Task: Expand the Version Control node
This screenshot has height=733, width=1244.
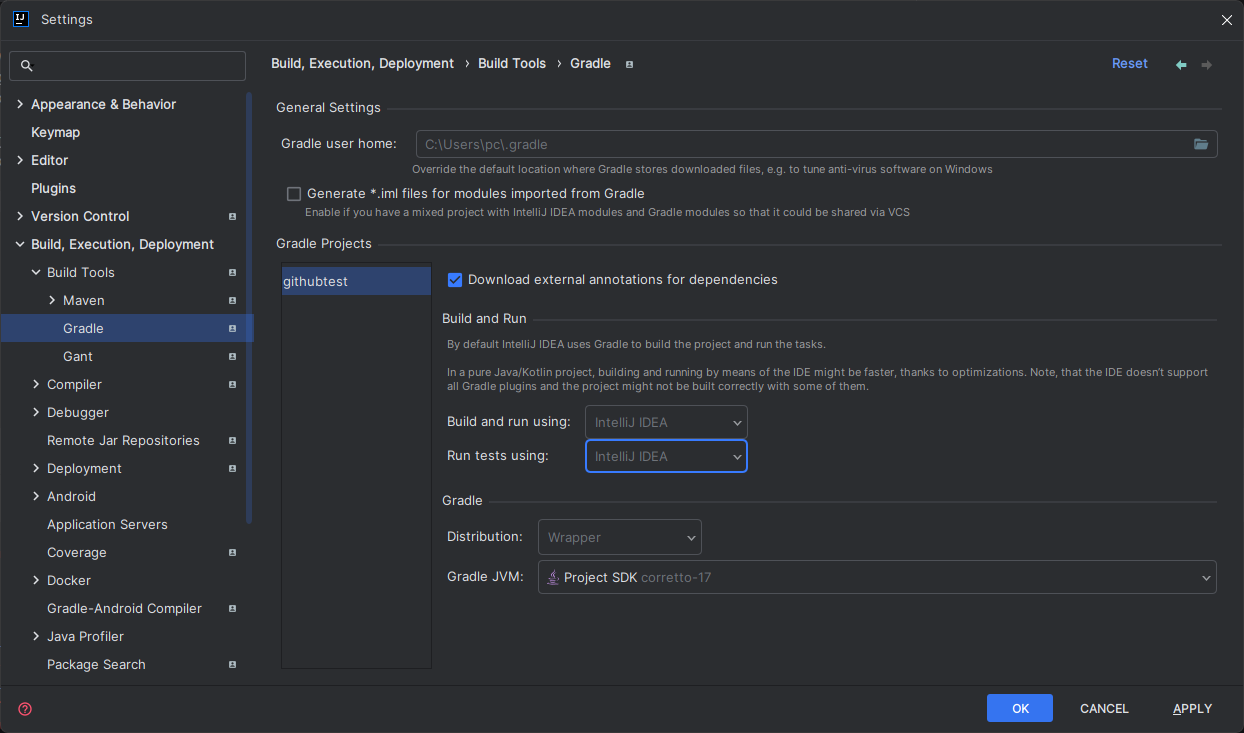Action: 20,216
